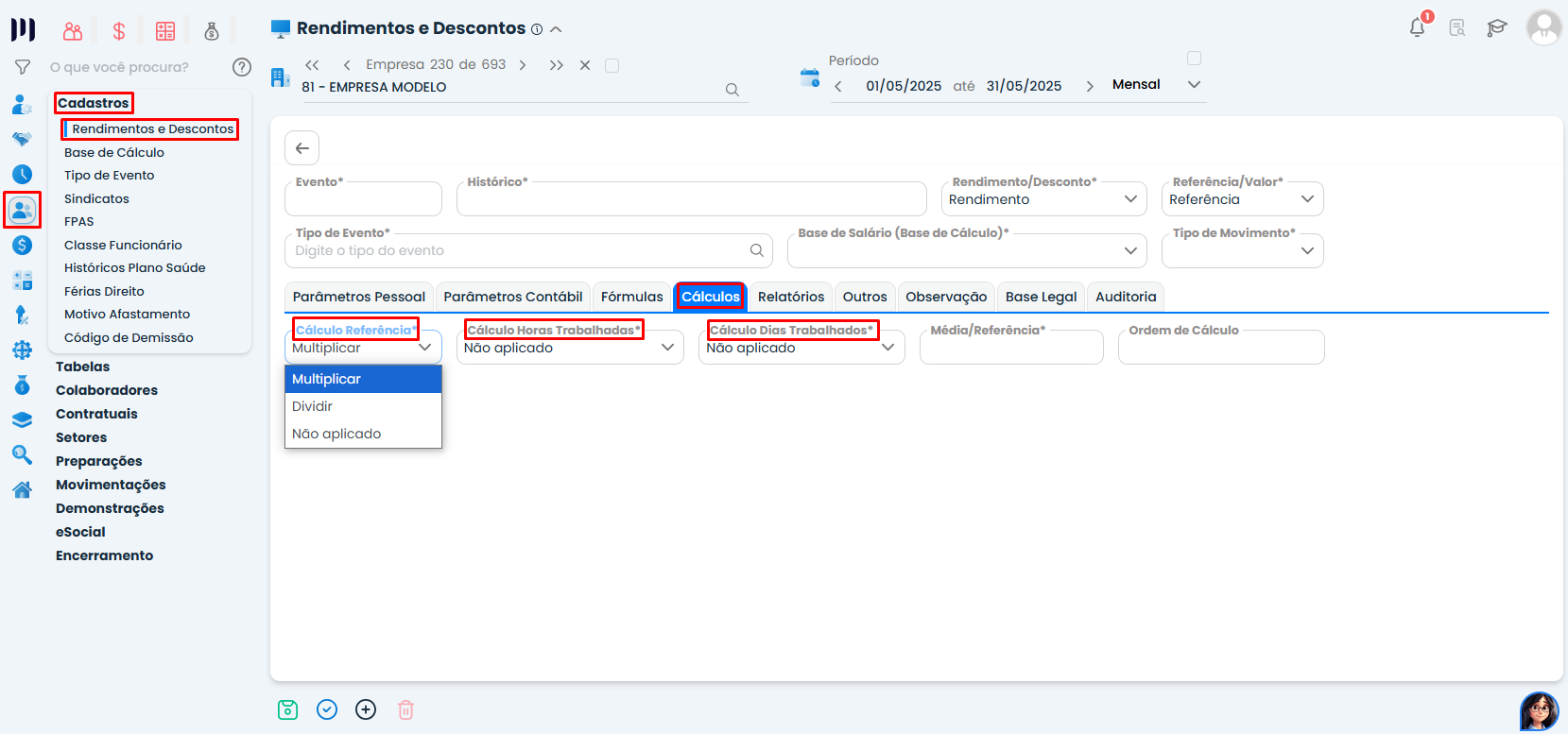This screenshot has width=1568, height=734.
Task: Open the graduation cap training icon
Action: pos(1496,27)
